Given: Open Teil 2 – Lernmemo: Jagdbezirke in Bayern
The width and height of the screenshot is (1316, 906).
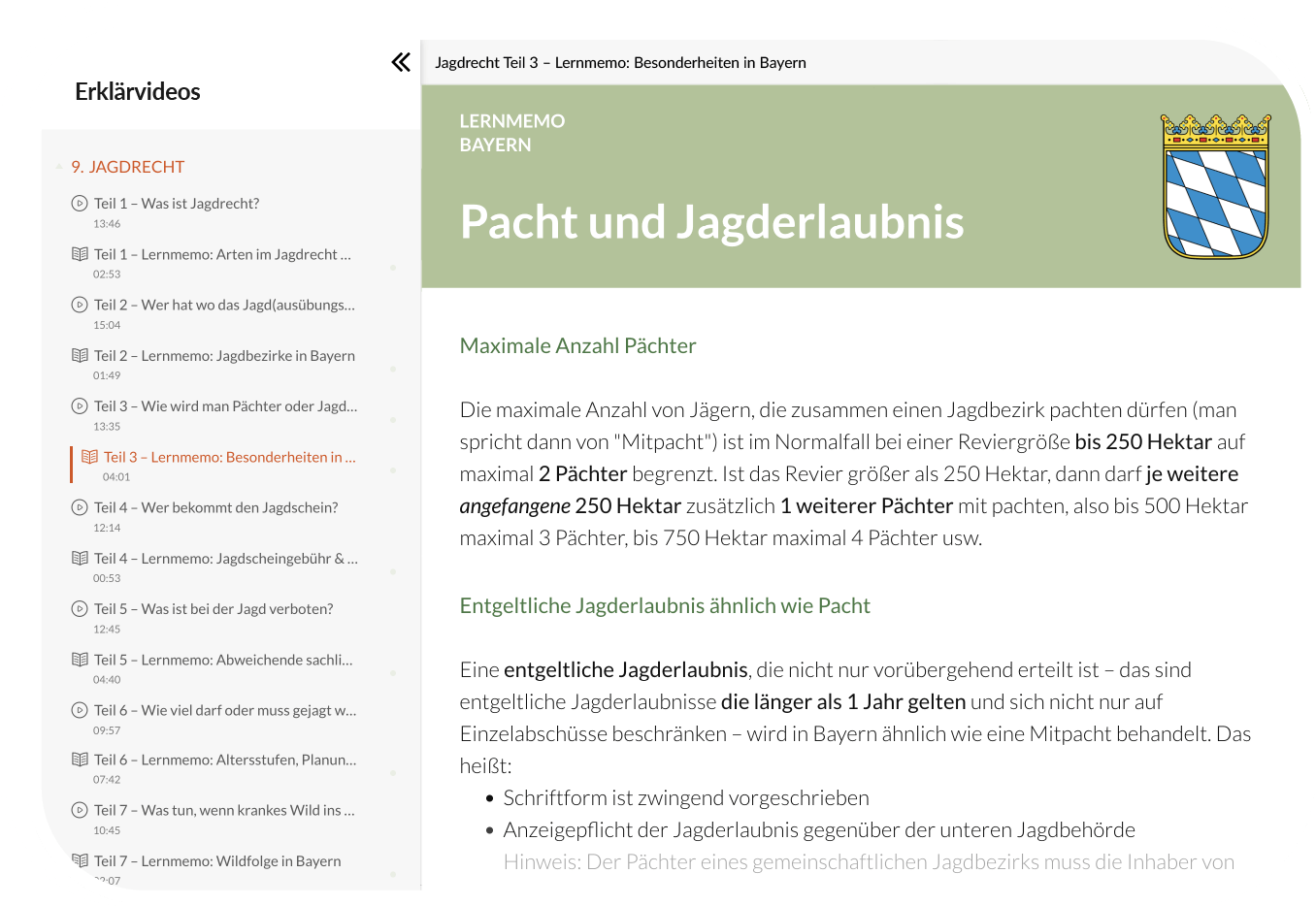Looking at the screenshot, I should coord(224,356).
